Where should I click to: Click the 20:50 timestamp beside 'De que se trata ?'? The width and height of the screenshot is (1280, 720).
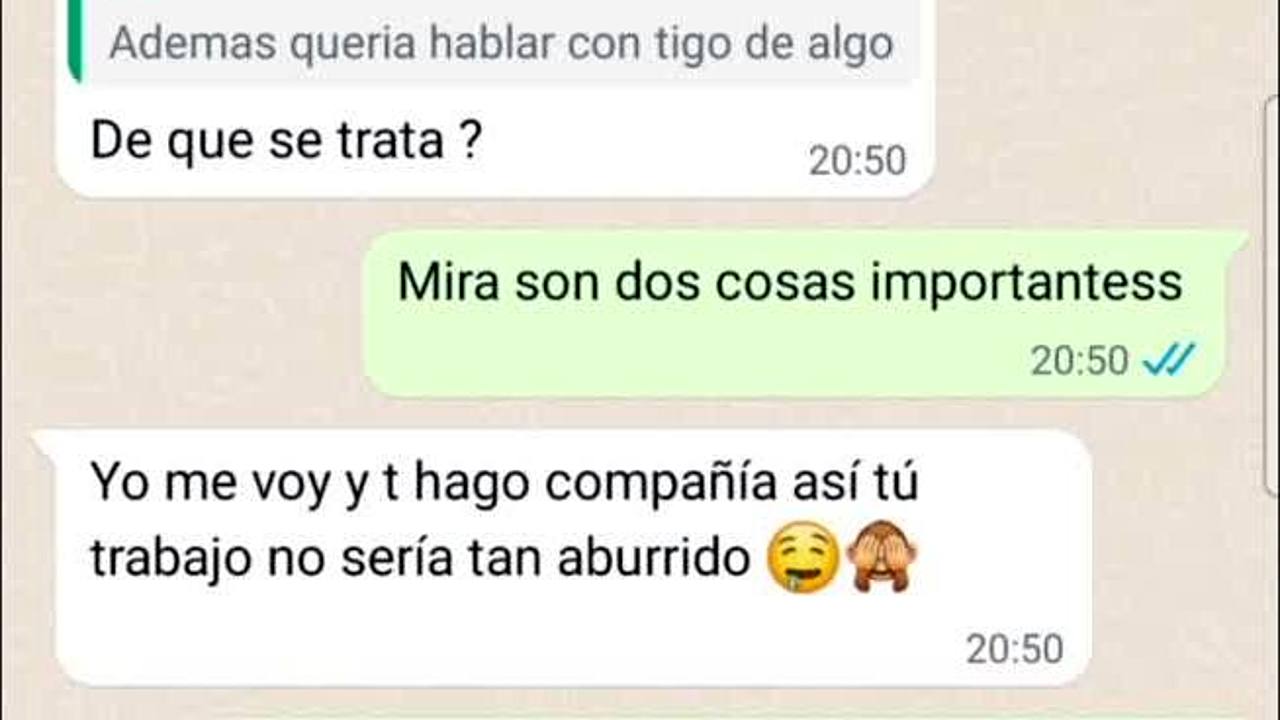pos(857,161)
